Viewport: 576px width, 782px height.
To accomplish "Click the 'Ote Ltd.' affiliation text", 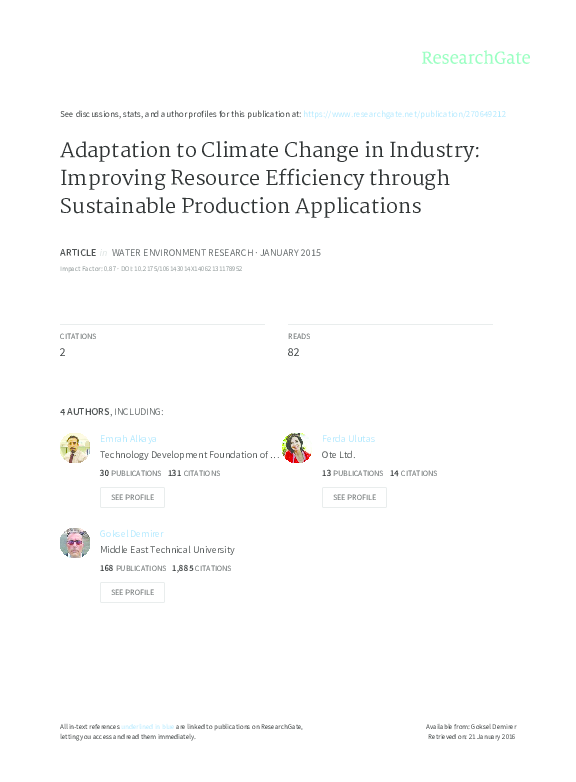I will click(x=338, y=455).
